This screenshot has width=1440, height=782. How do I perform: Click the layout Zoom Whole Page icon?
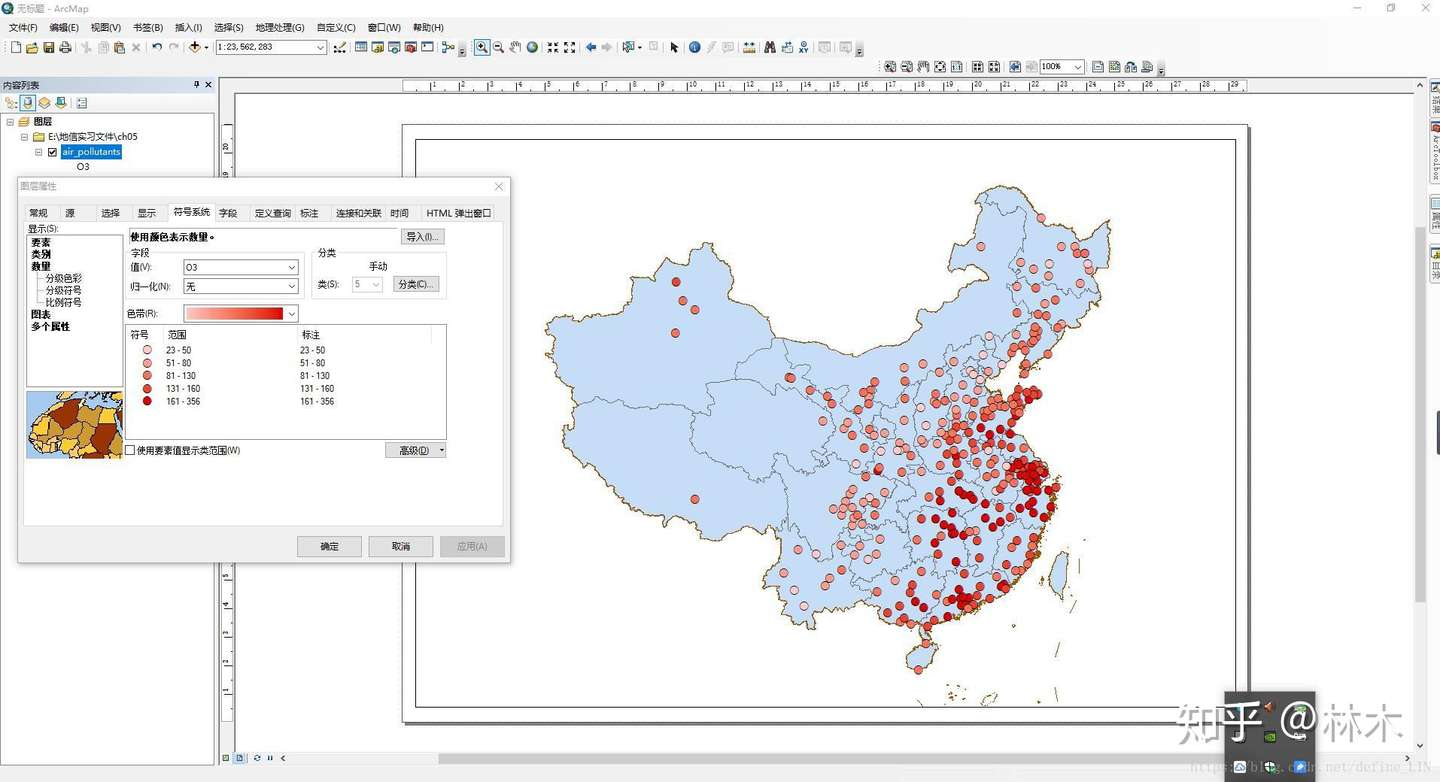click(940, 67)
